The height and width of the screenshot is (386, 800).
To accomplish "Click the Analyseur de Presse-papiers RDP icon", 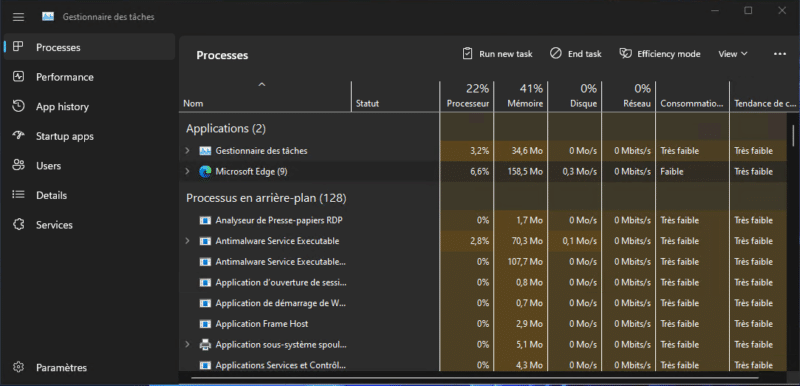I will coord(205,220).
